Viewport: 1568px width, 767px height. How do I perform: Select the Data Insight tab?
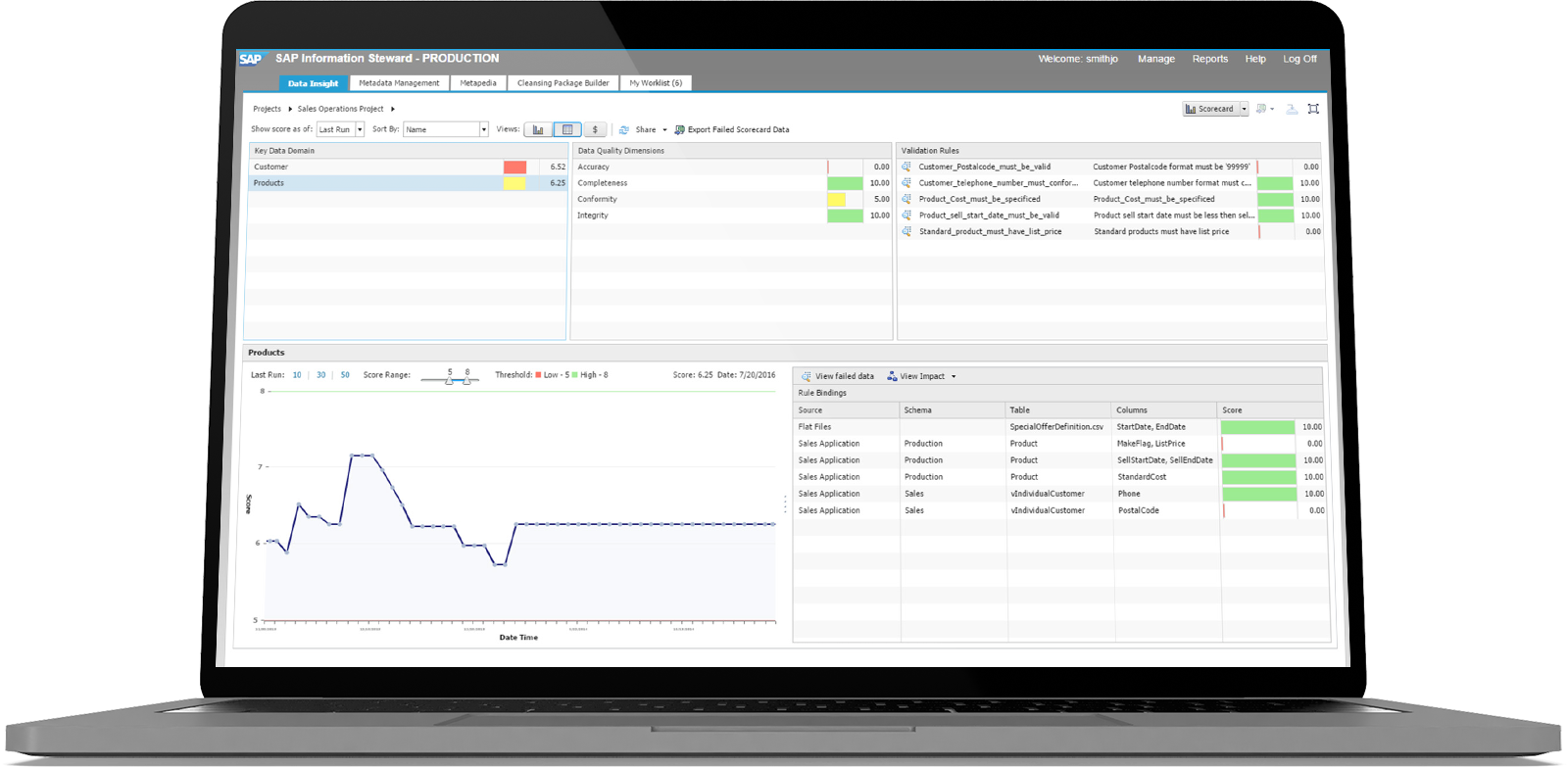(x=313, y=83)
